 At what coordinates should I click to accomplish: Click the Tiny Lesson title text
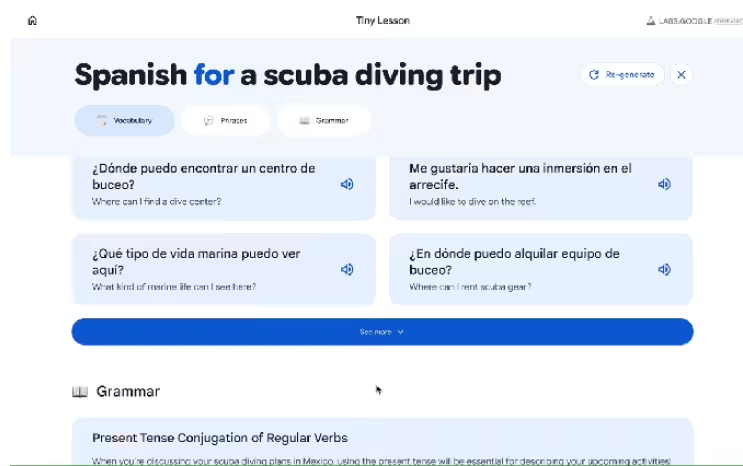click(382, 21)
